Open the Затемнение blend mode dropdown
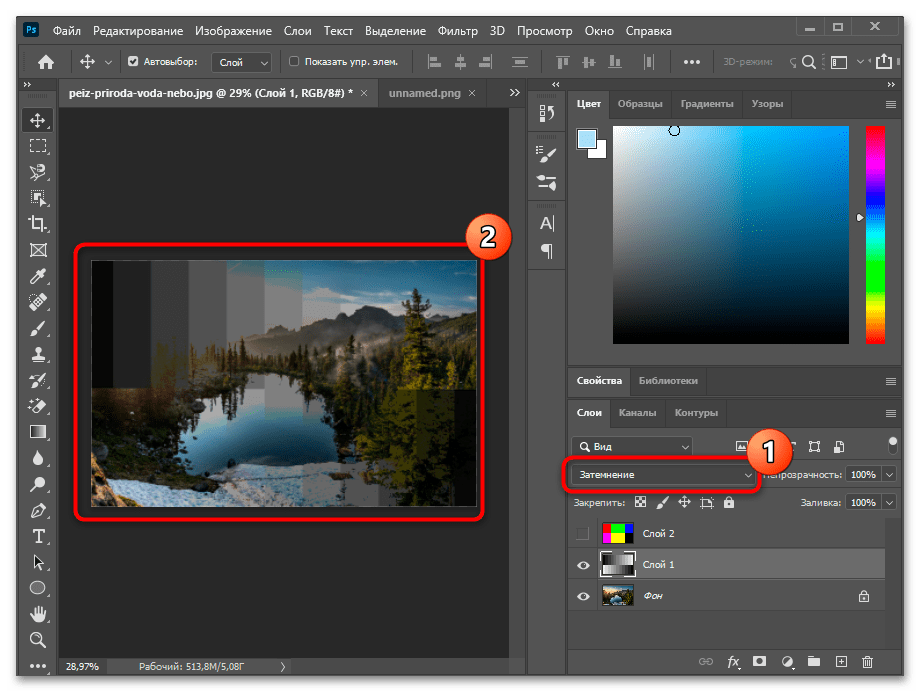 [661, 476]
